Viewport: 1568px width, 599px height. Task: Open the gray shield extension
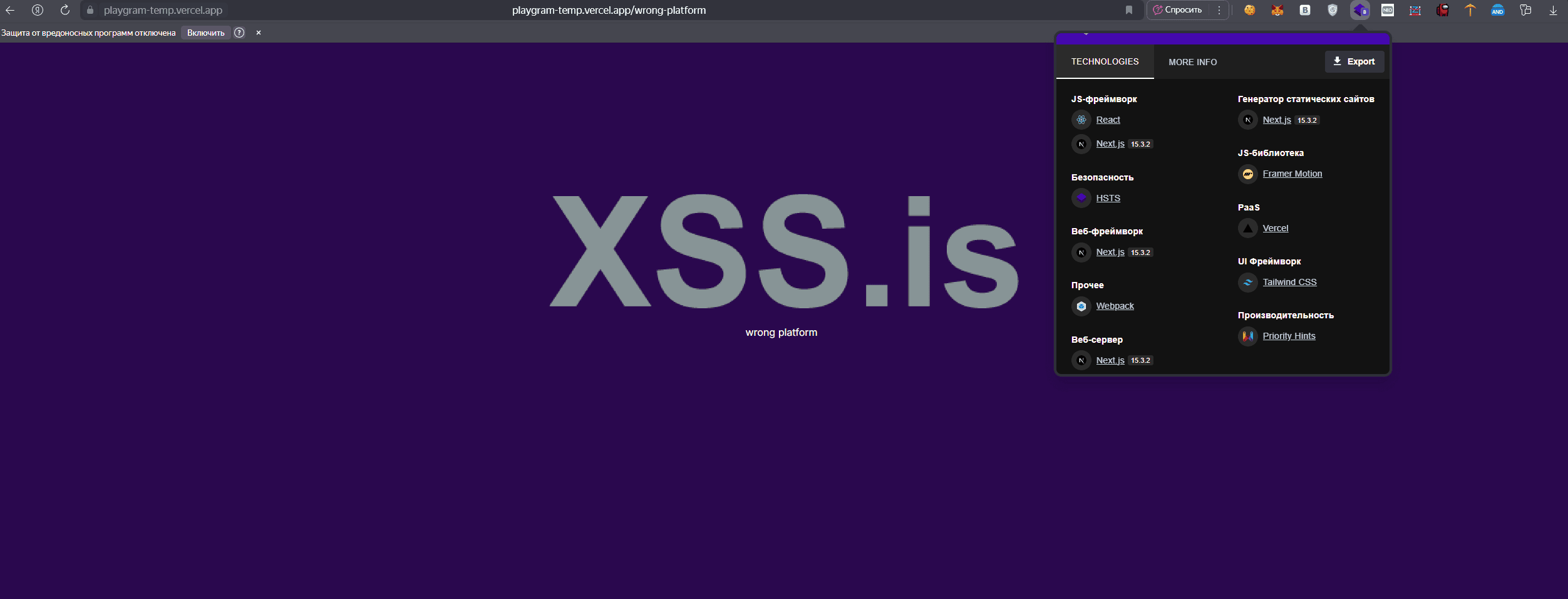pos(1333,10)
